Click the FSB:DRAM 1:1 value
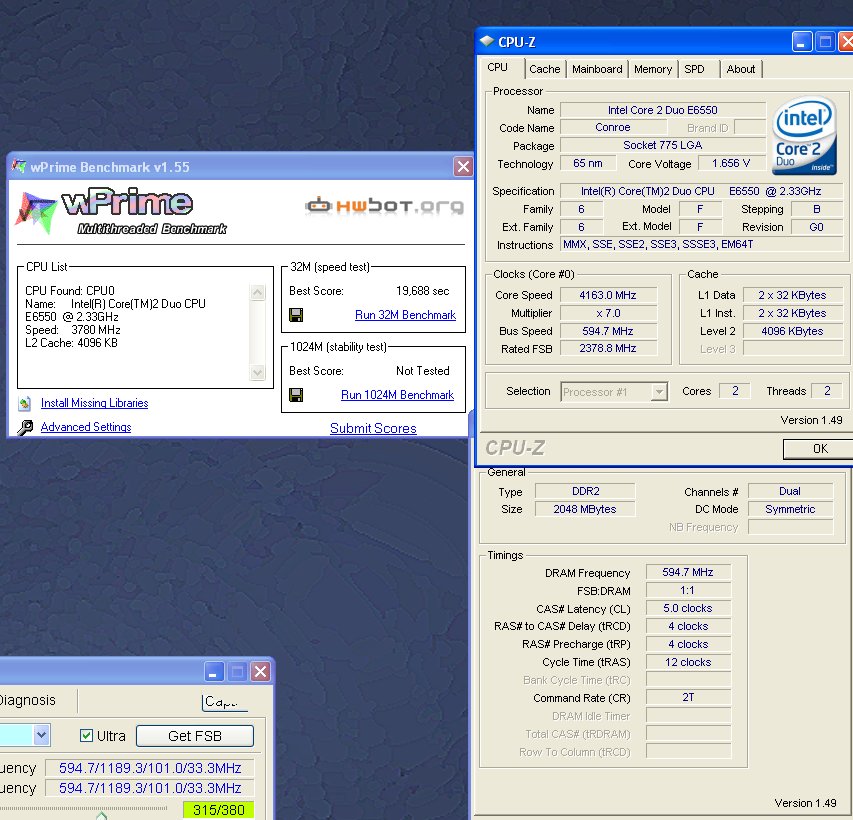Viewport: 853px width, 820px height. (x=688, y=590)
